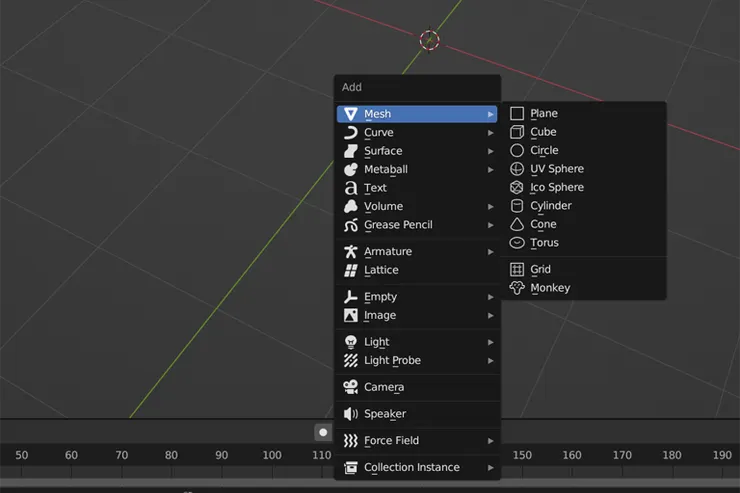Click frame number 100 in timeline
The height and width of the screenshot is (493, 740).
click(x=272, y=455)
